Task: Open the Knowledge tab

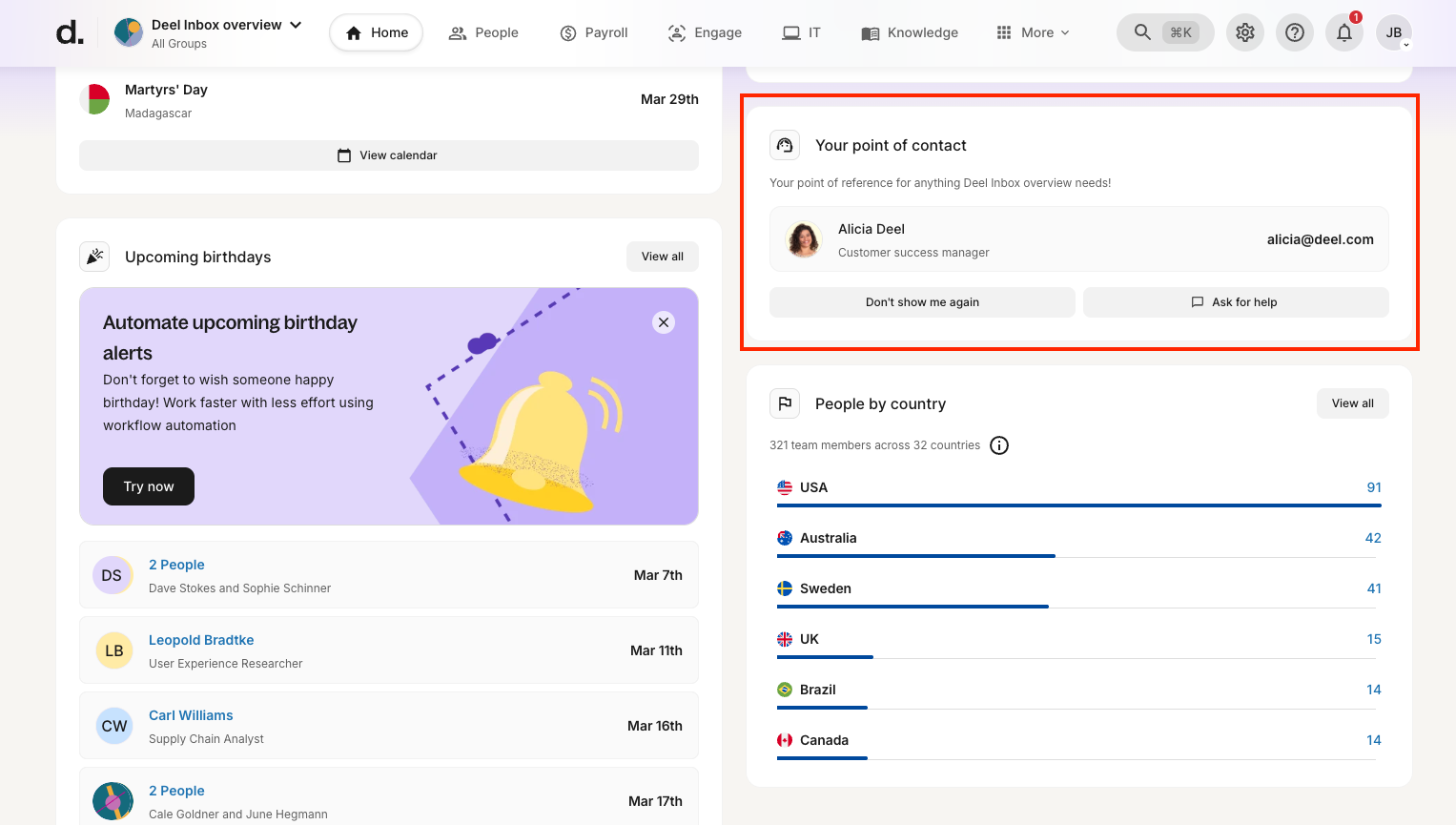Action: pyautogui.click(x=910, y=32)
